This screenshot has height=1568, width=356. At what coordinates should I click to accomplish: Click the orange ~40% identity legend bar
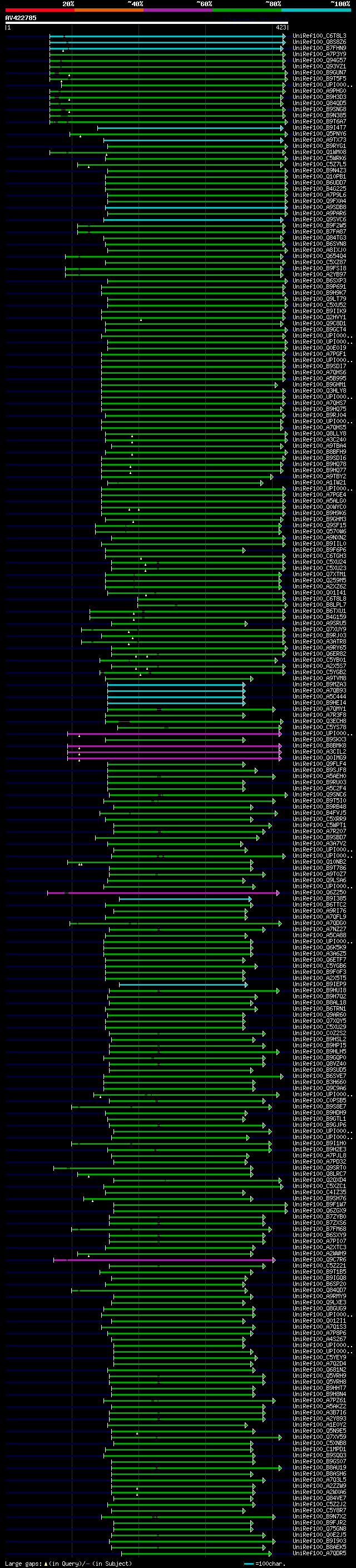pos(109,11)
